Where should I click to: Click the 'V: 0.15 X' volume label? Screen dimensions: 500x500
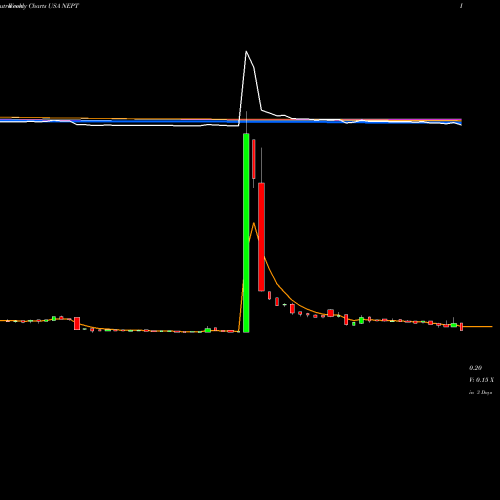[x=481, y=380]
